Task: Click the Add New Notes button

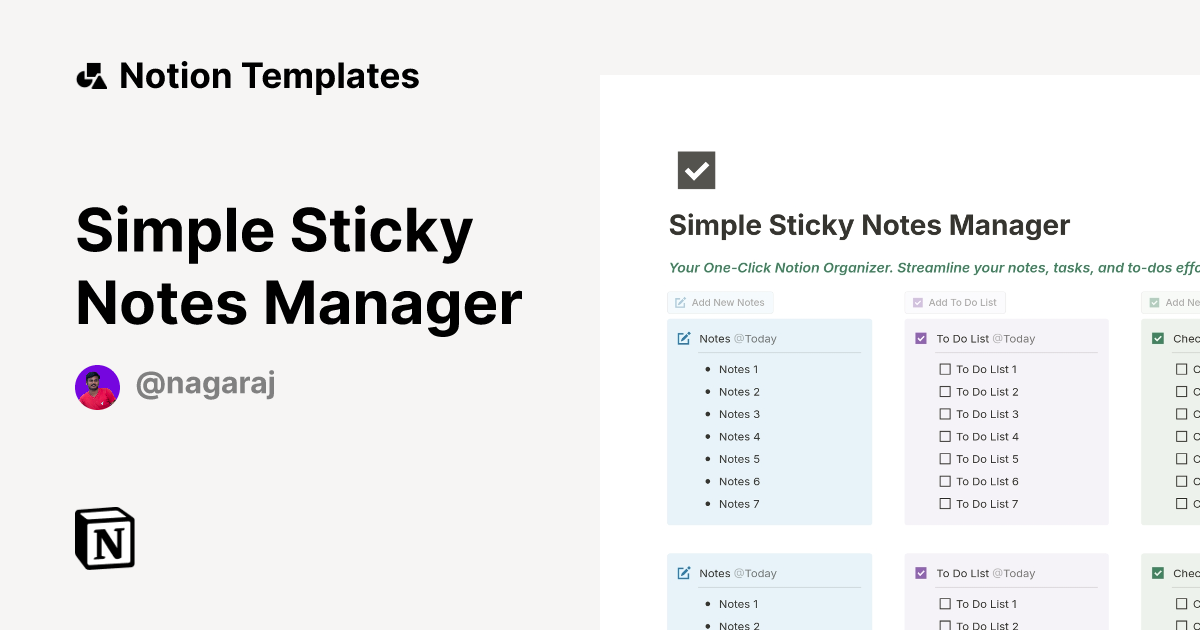Action: pyautogui.click(x=720, y=302)
